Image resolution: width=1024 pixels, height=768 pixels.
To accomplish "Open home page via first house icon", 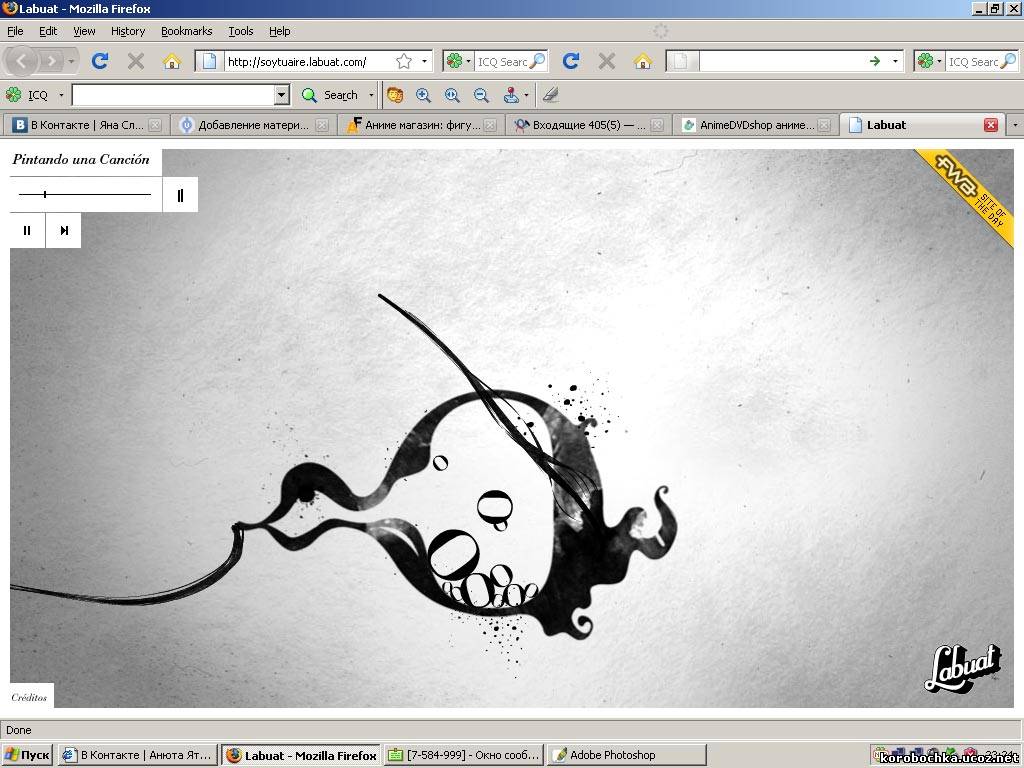I will click(x=172, y=61).
